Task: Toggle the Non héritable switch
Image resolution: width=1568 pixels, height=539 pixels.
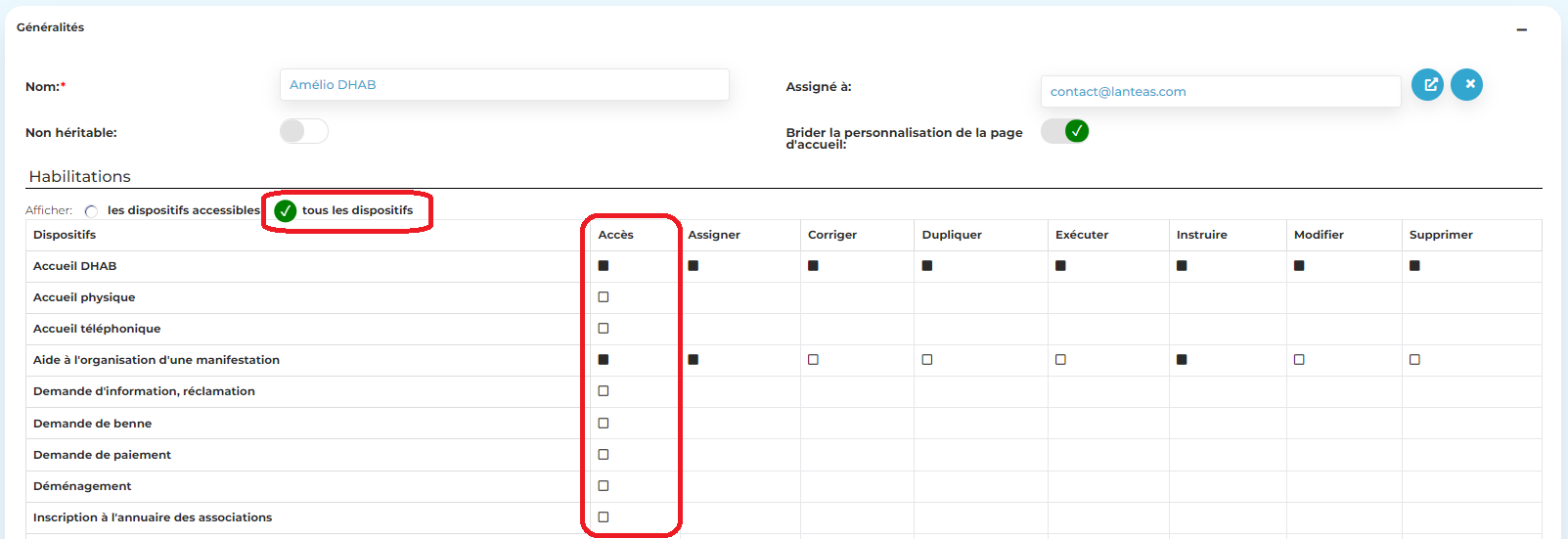Action: pos(303,131)
